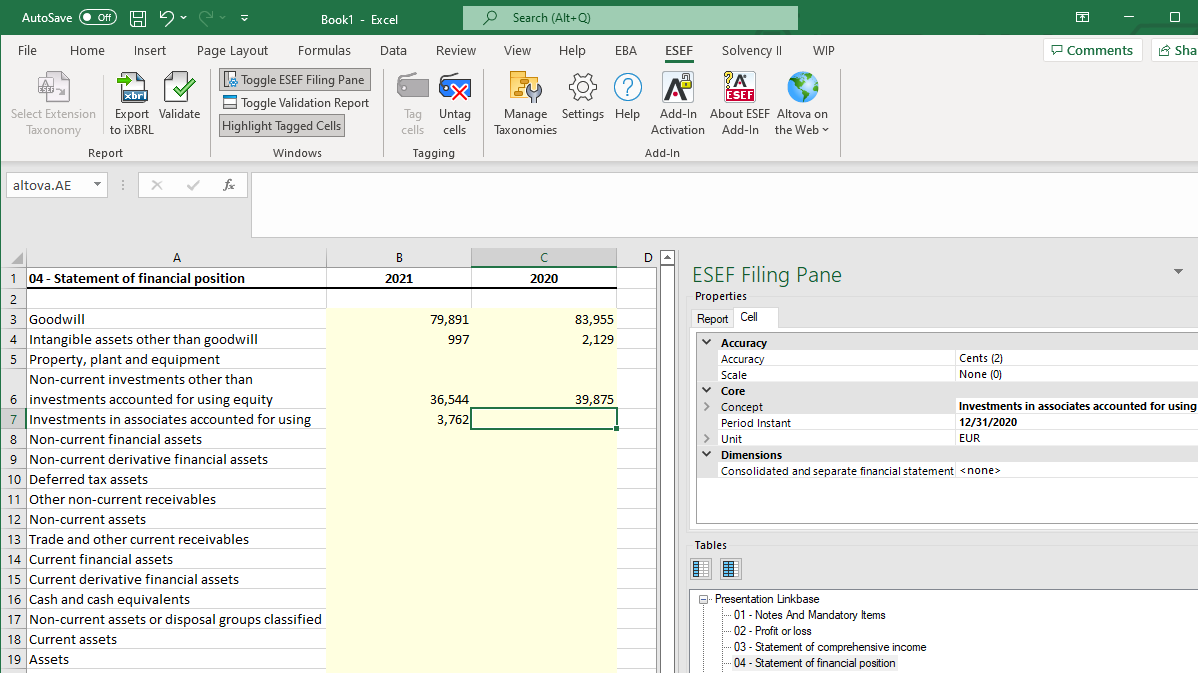1198x673 pixels.
Task: Open Manage Taxonomies
Action: (526, 103)
